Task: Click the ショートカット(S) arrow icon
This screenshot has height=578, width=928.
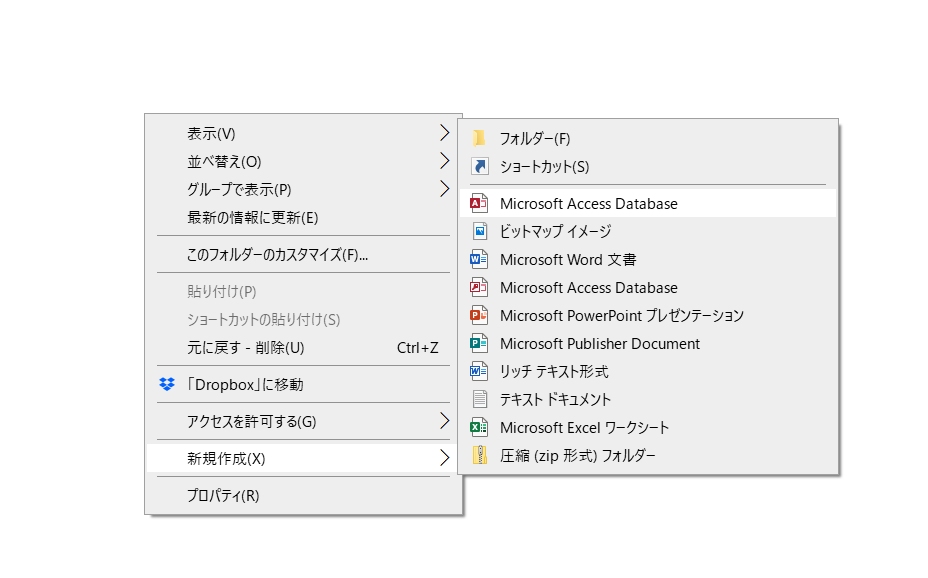Action: pos(479,166)
